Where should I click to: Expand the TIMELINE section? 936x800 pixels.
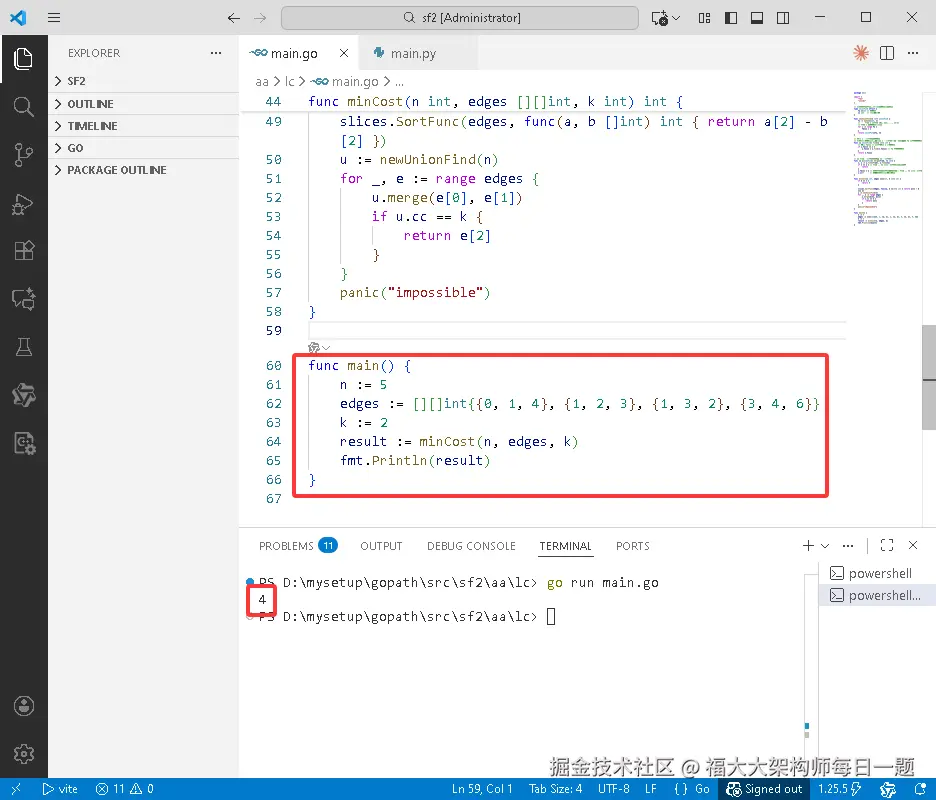point(143,125)
